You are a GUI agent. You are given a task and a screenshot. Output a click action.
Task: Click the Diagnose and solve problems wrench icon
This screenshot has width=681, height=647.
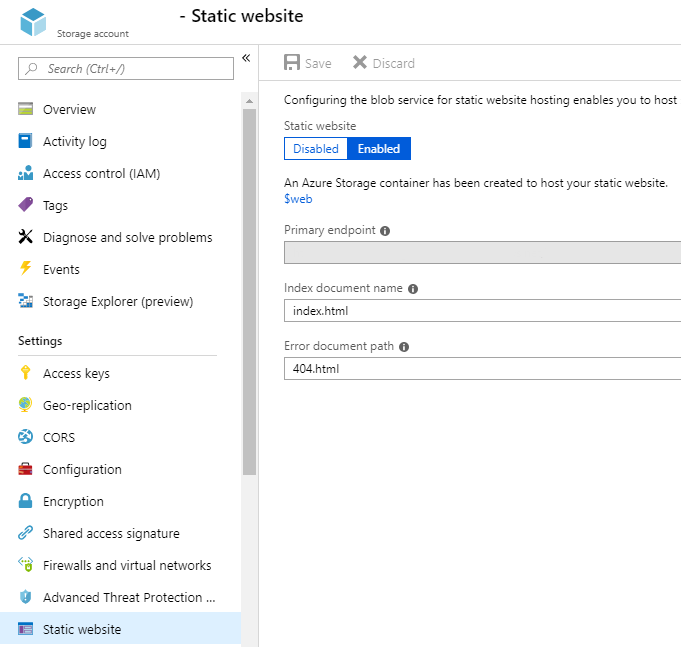(26, 237)
